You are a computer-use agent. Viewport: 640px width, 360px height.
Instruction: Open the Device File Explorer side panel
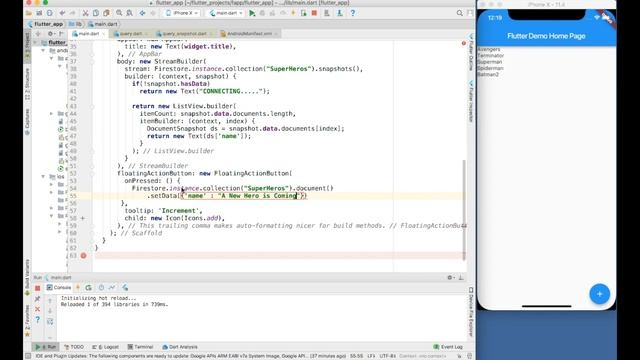point(471,311)
